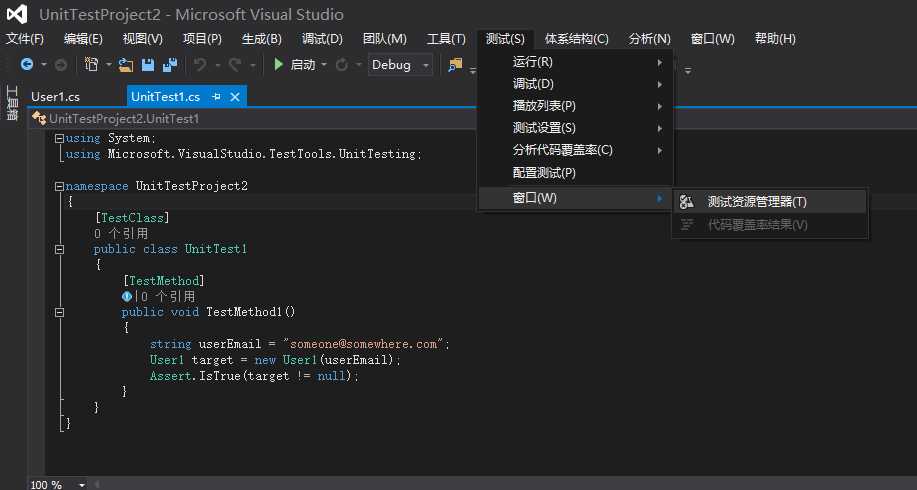Click the 测试(S) menu bar item

(505, 39)
